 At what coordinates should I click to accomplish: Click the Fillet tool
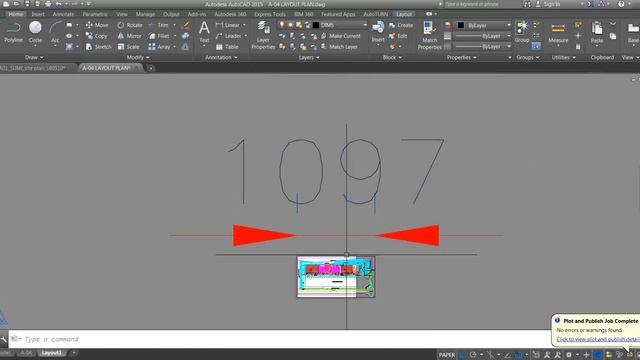tap(159, 36)
